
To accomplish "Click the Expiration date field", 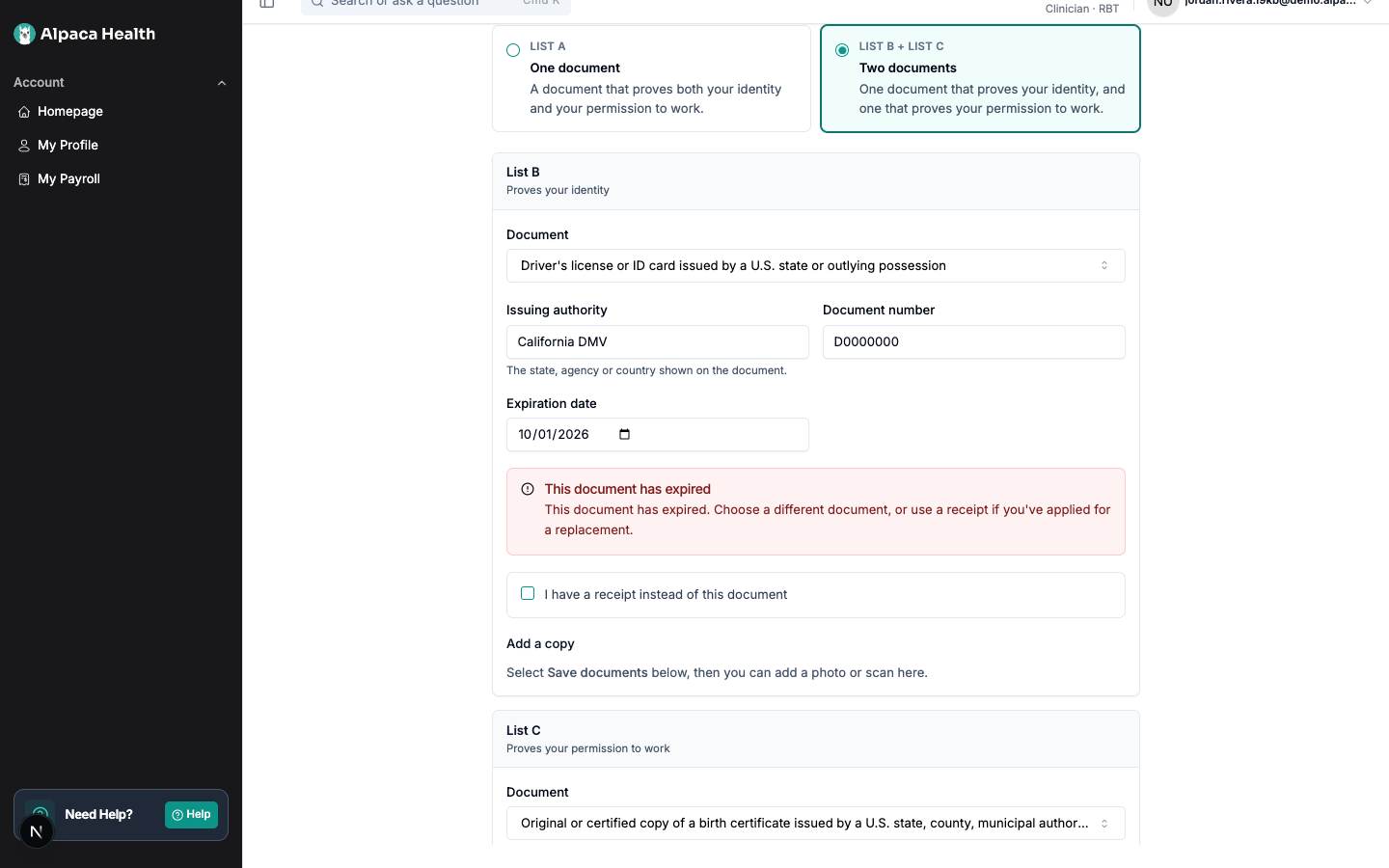I will 657,434.
